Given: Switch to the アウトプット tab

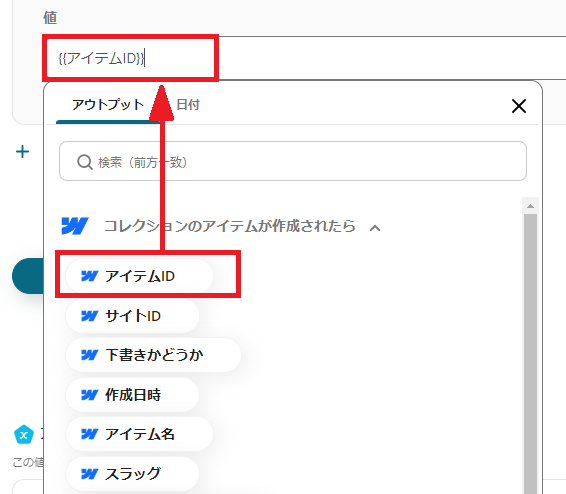Looking at the screenshot, I should click(108, 105).
